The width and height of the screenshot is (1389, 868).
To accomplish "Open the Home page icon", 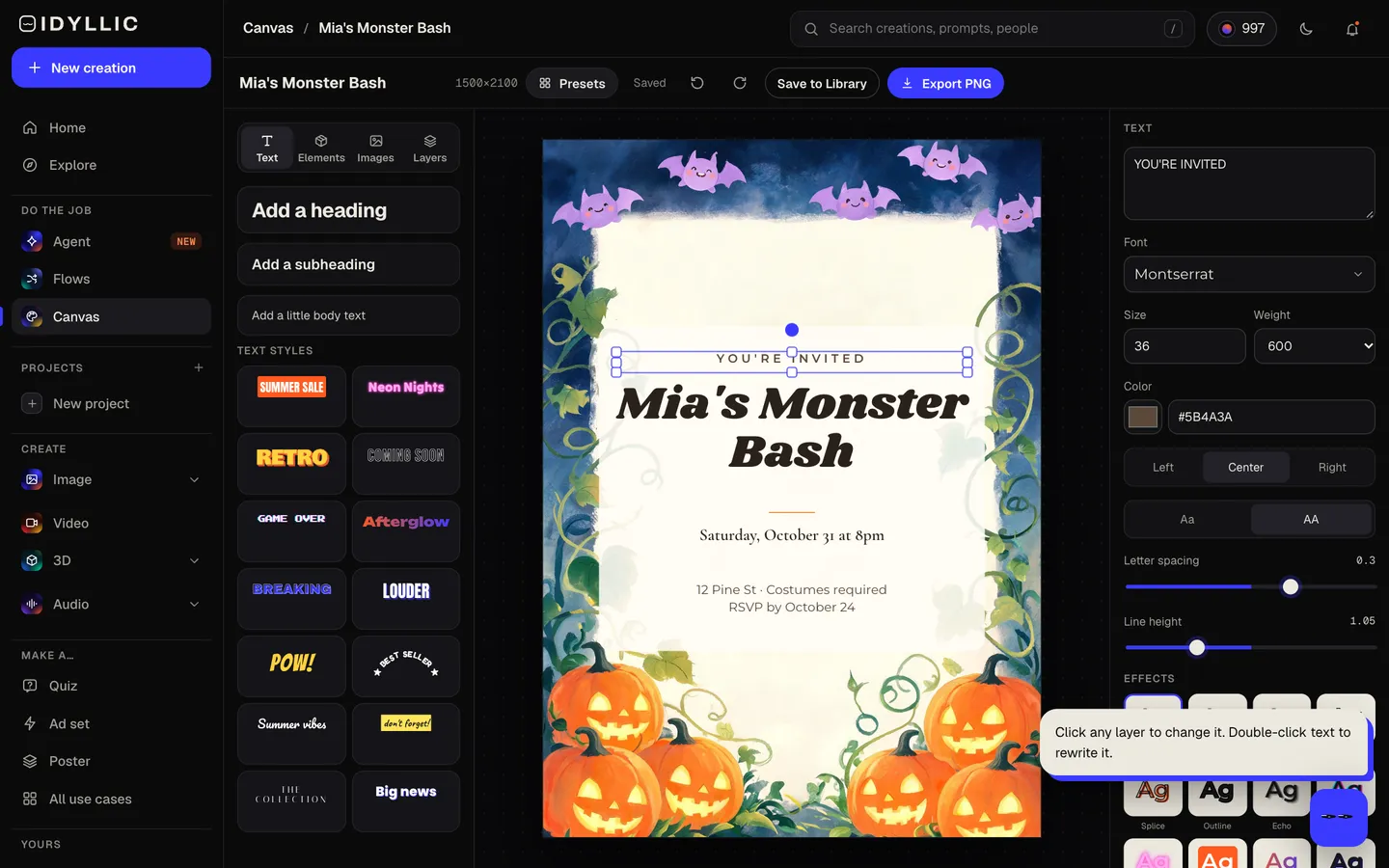I will [x=30, y=127].
